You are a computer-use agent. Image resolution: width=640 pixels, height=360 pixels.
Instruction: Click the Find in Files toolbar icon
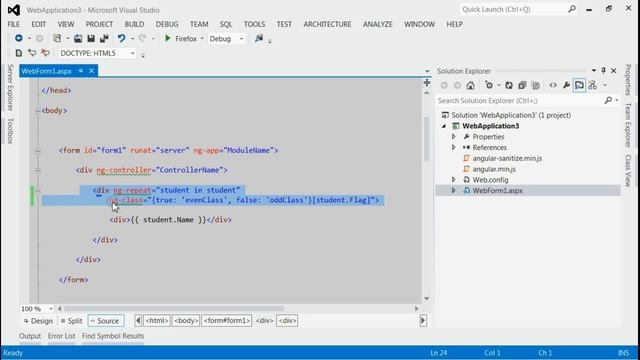[259, 38]
